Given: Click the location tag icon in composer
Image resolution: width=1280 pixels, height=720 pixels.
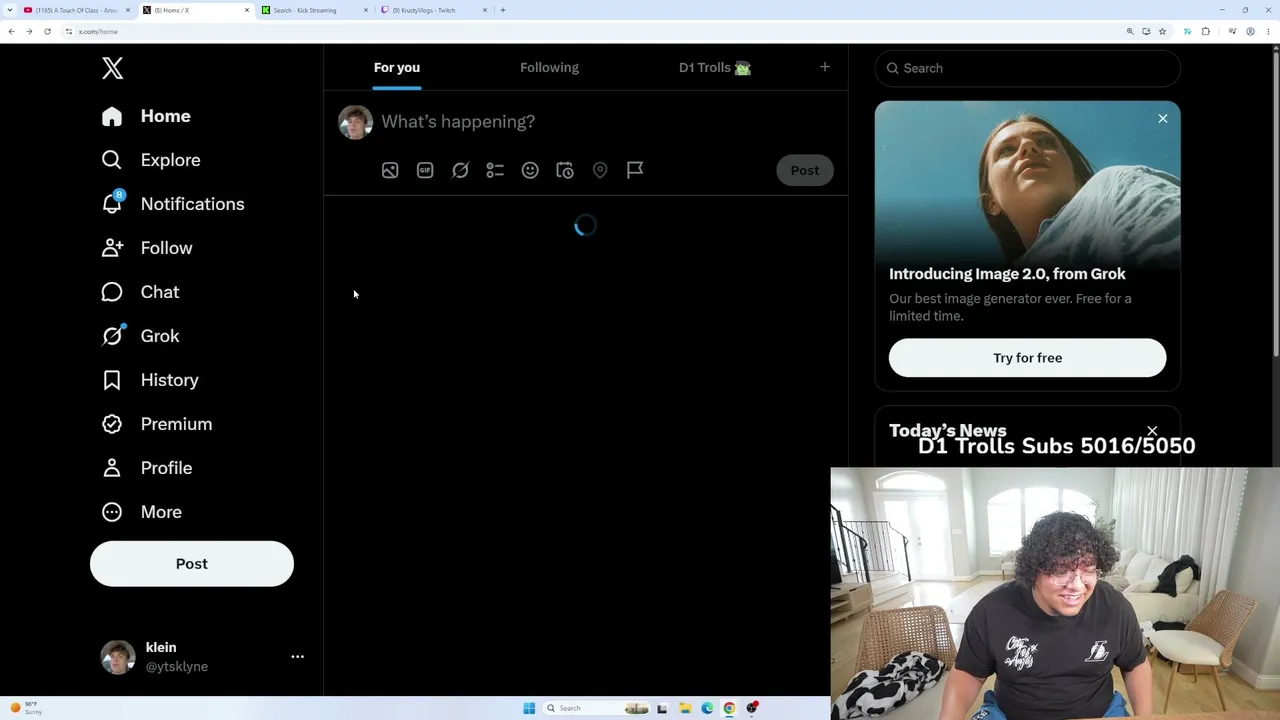Looking at the screenshot, I should tap(600, 170).
